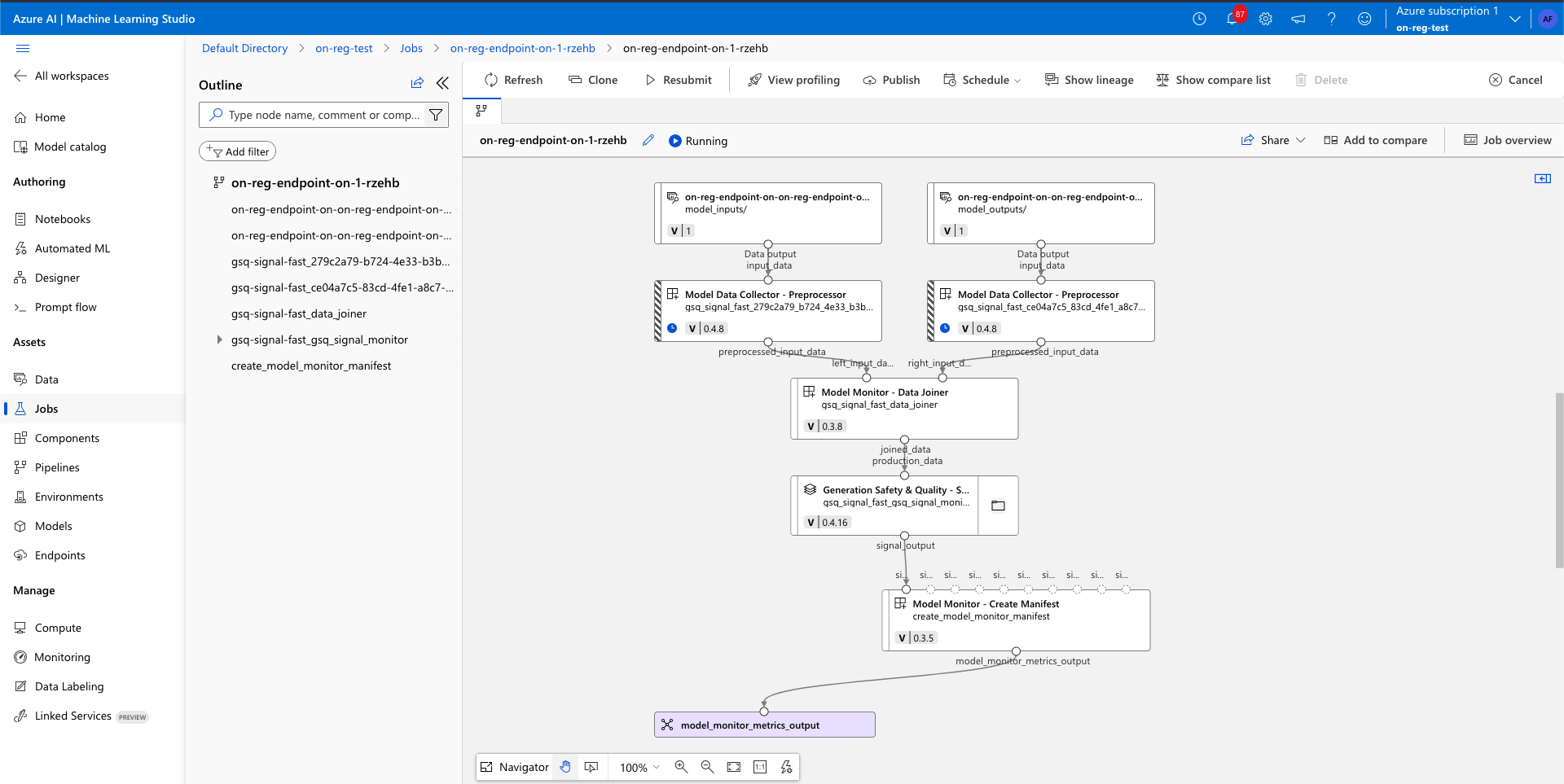
Task: Open Home in sidebar
Action: click(41, 117)
